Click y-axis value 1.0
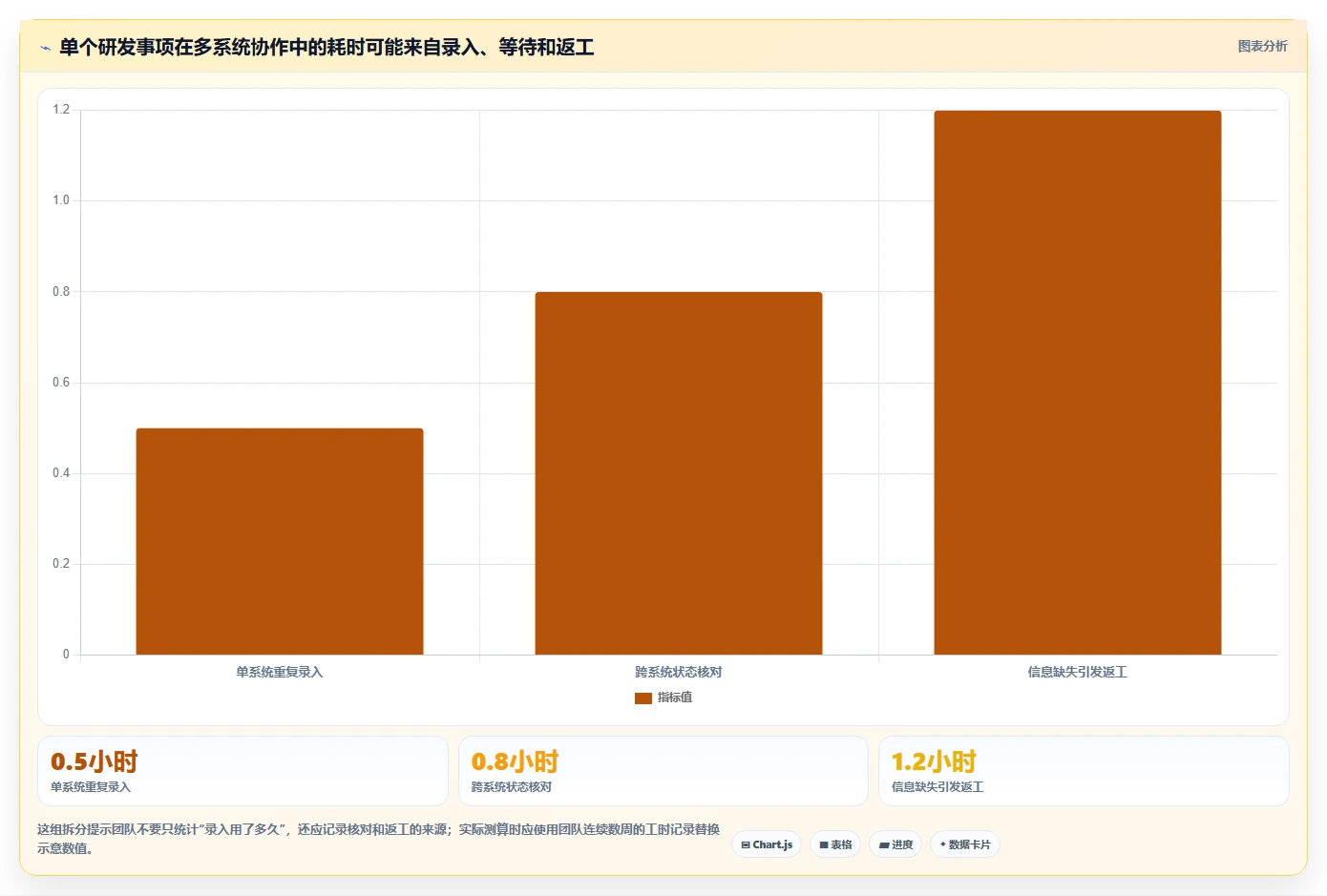Viewport: 1327px width, 896px height. tap(61, 200)
